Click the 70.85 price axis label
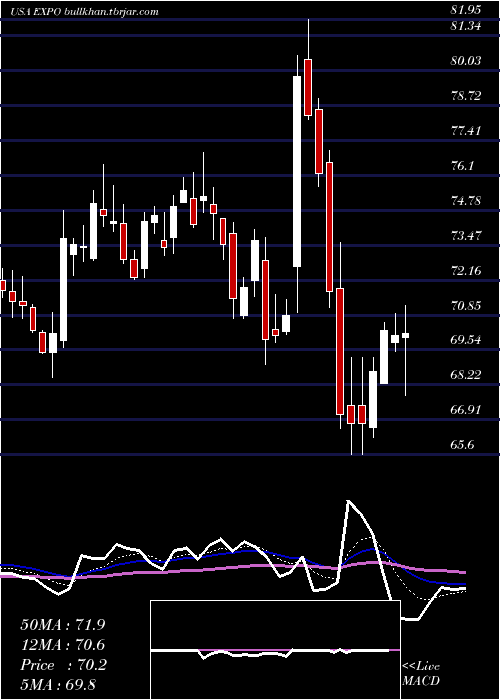500x700 pixels. pyautogui.click(x=466, y=306)
